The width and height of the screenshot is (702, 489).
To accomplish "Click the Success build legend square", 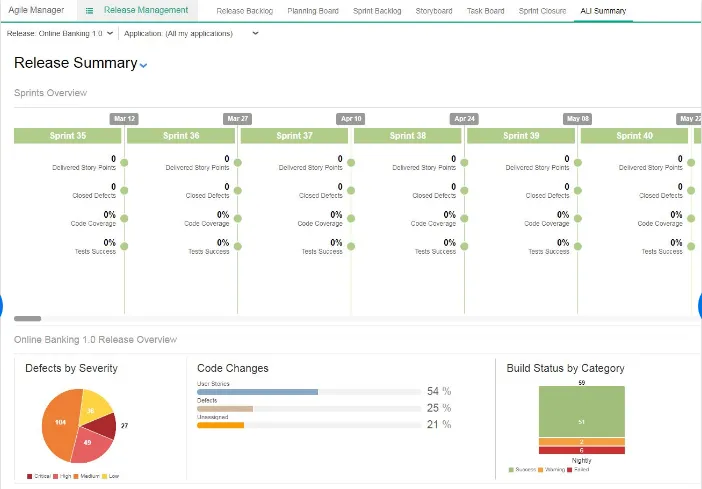I will (x=511, y=470).
